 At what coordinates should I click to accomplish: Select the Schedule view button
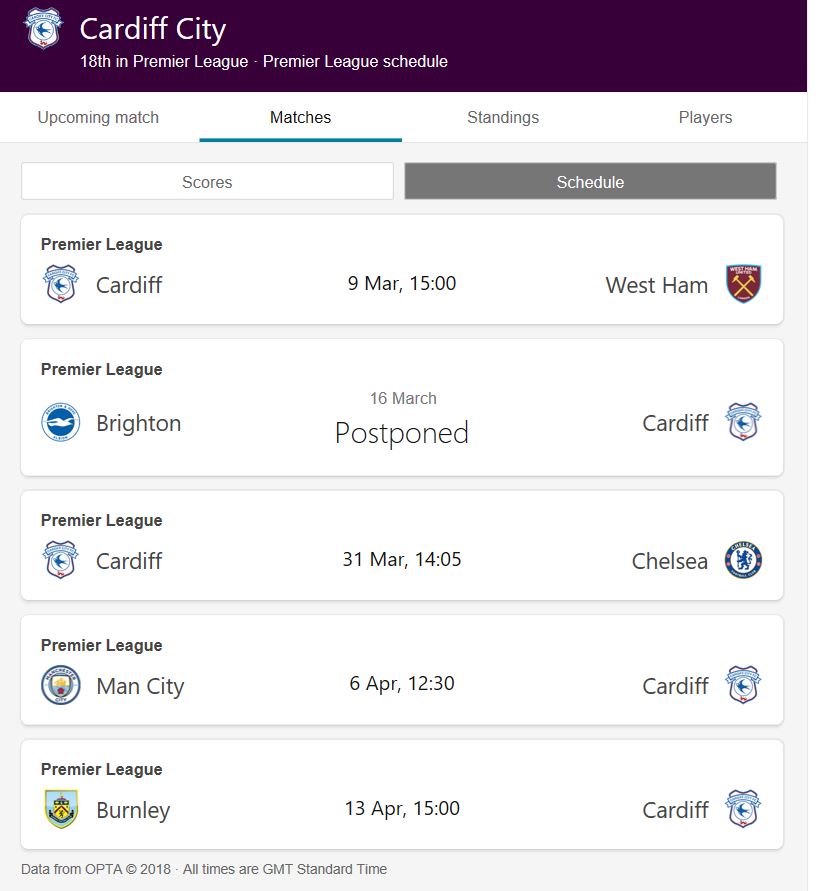[x=590, y=182]
